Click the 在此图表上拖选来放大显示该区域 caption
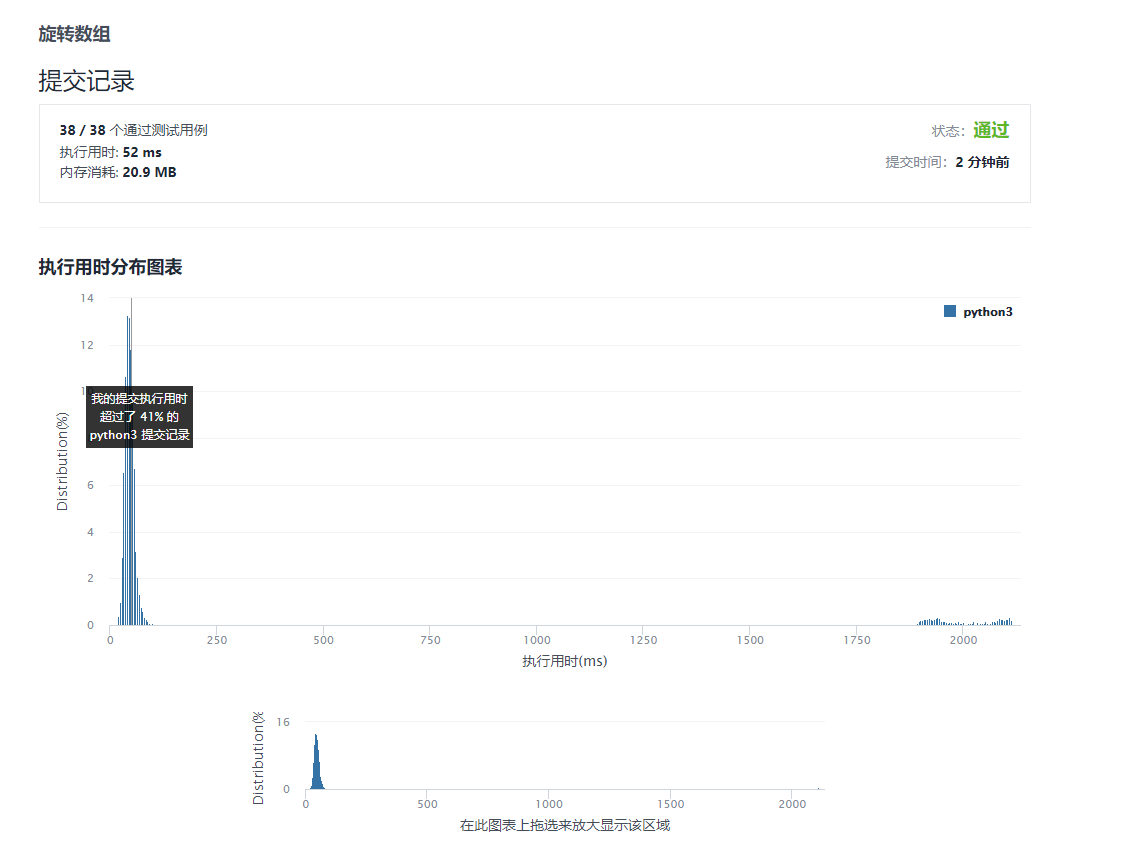The height and width of the screenshot is (845, 1133). [x=565, y=825]
